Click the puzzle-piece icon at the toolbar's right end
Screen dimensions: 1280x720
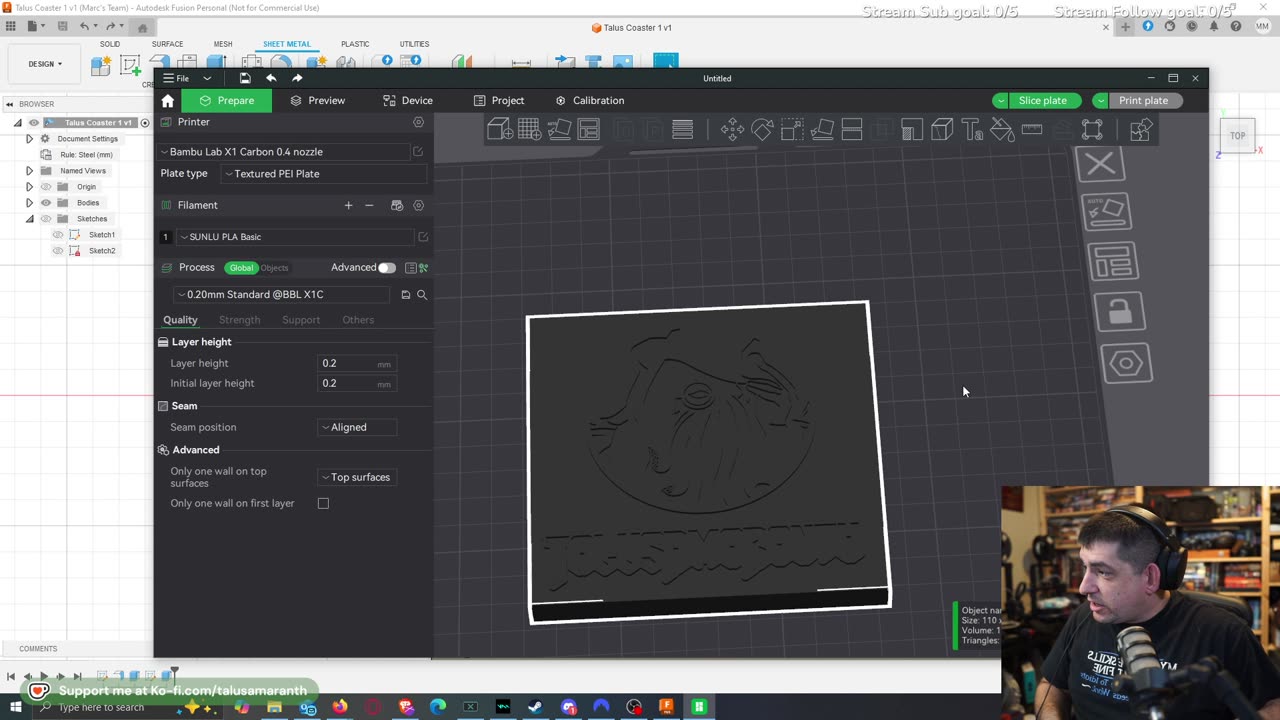click(x=1140, y=129)
